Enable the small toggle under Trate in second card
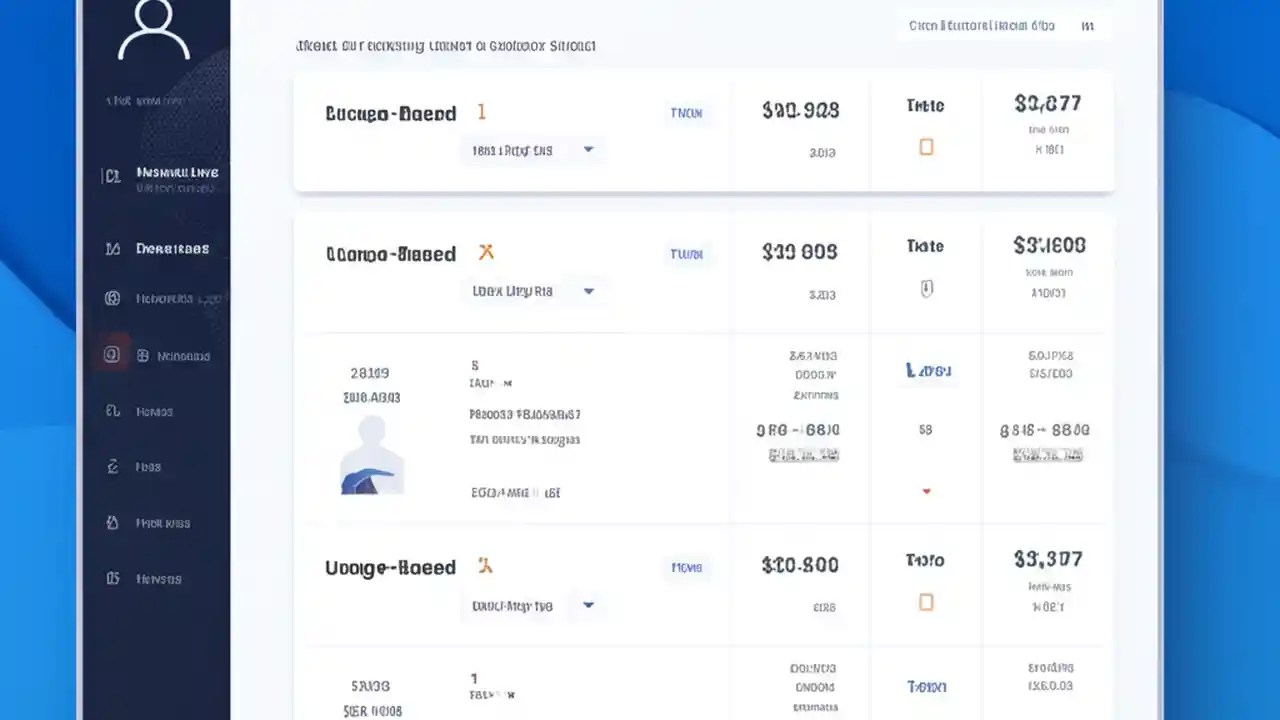The height and width of the screenshot is (720, 1280). tap(926, 289)
